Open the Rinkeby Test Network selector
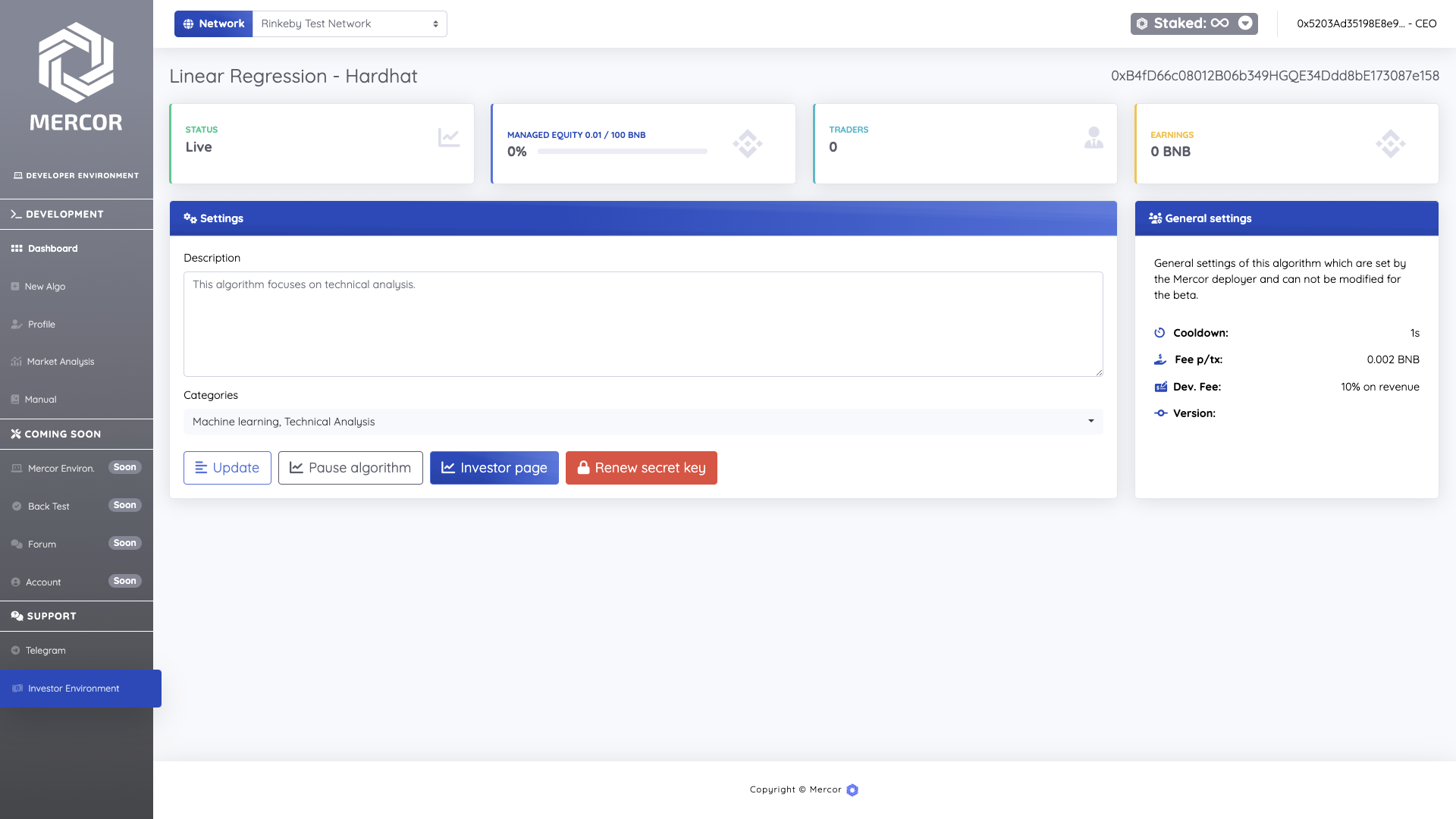This screenshot has height=819, width=1456. [349, 24]
